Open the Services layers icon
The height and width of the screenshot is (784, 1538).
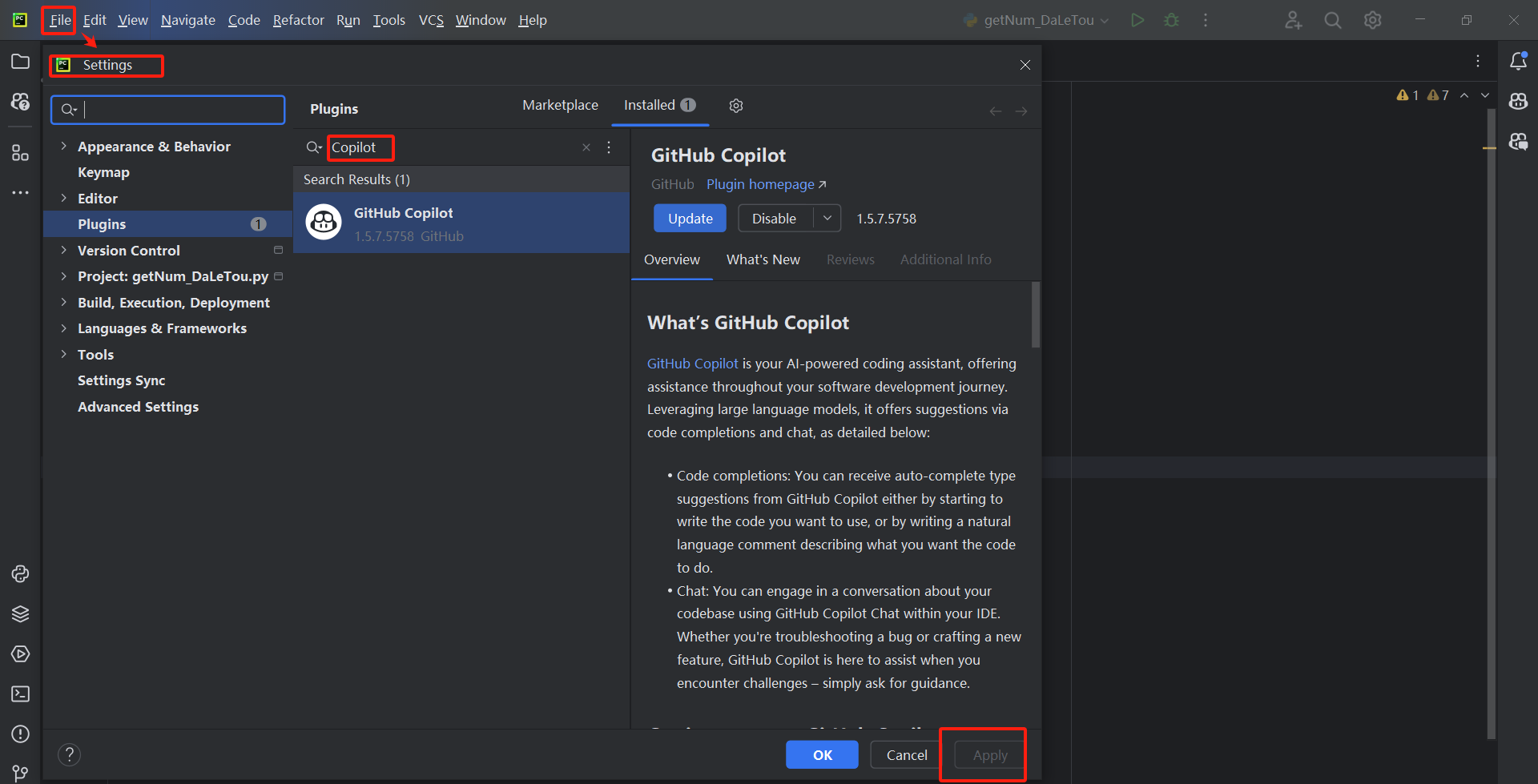tap(20, 614)
